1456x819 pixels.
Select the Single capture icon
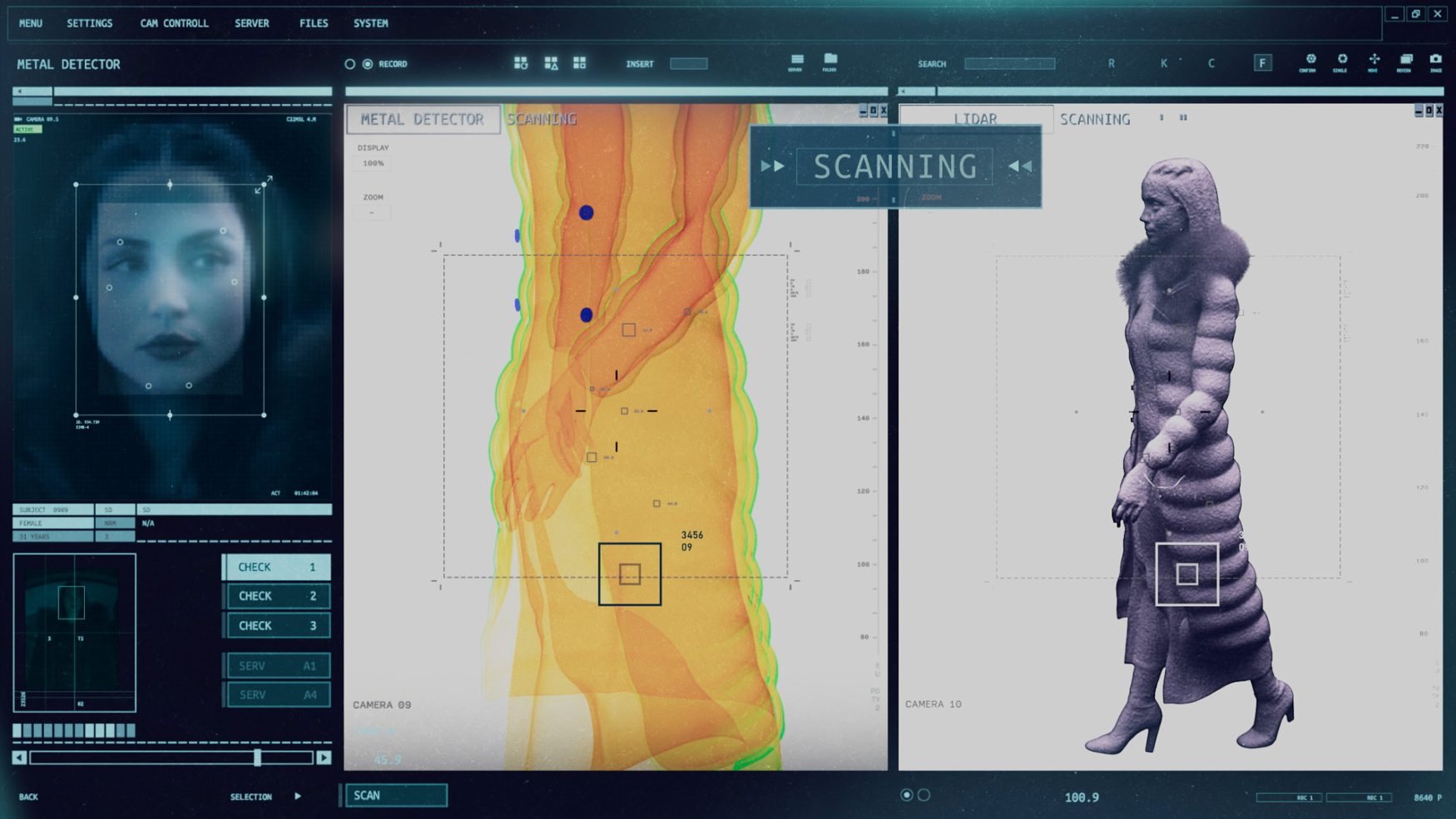point(1342,60)
